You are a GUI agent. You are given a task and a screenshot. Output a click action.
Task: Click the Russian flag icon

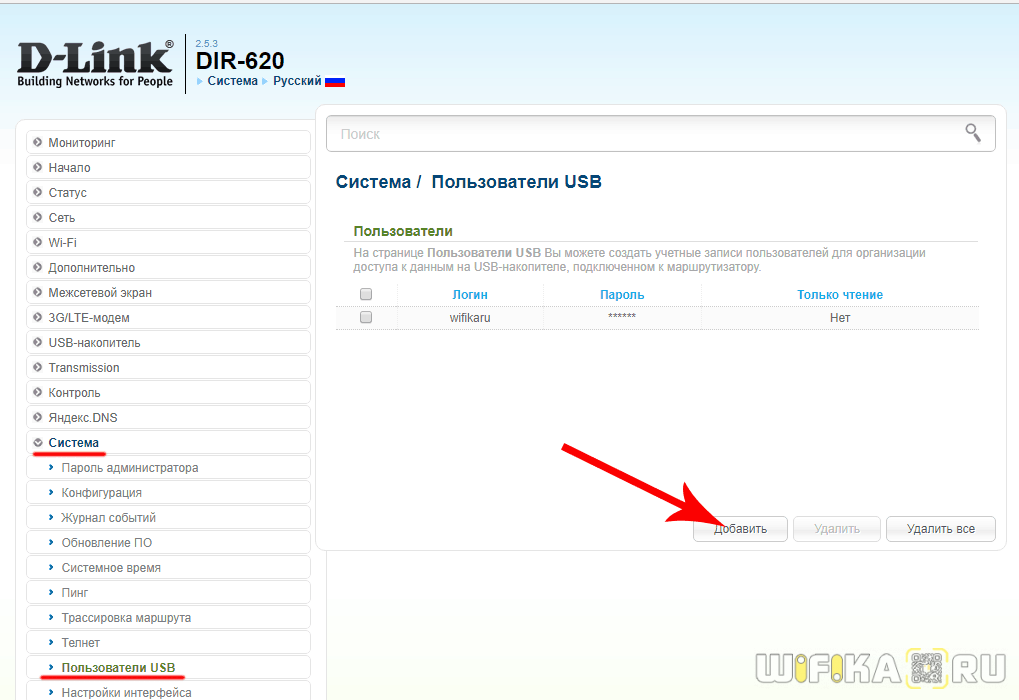click(335, 82)
